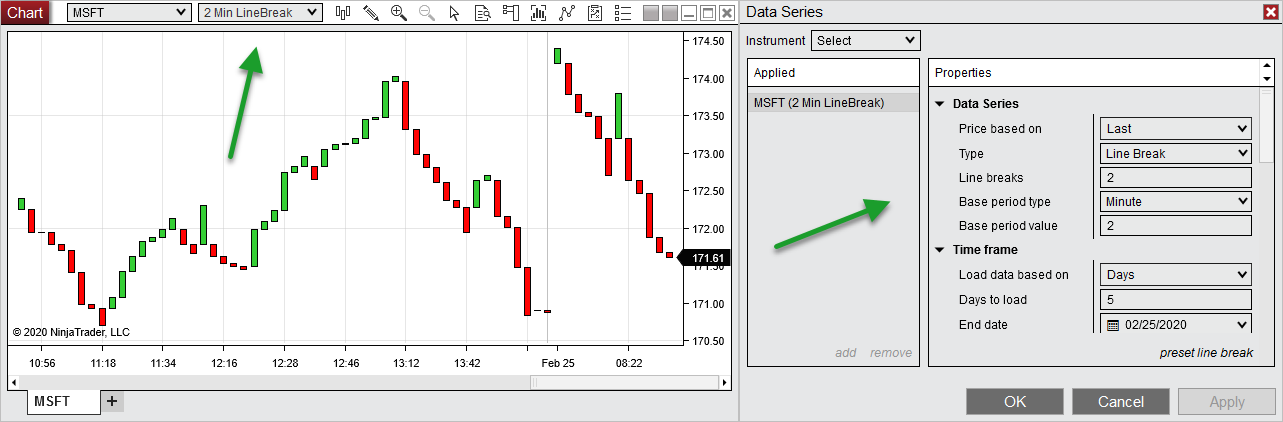The height and width of the screenshot is (422, 1283).
Task: Add a new chart tab with plus
Action: pyautogui.click(x=112, y=401)
